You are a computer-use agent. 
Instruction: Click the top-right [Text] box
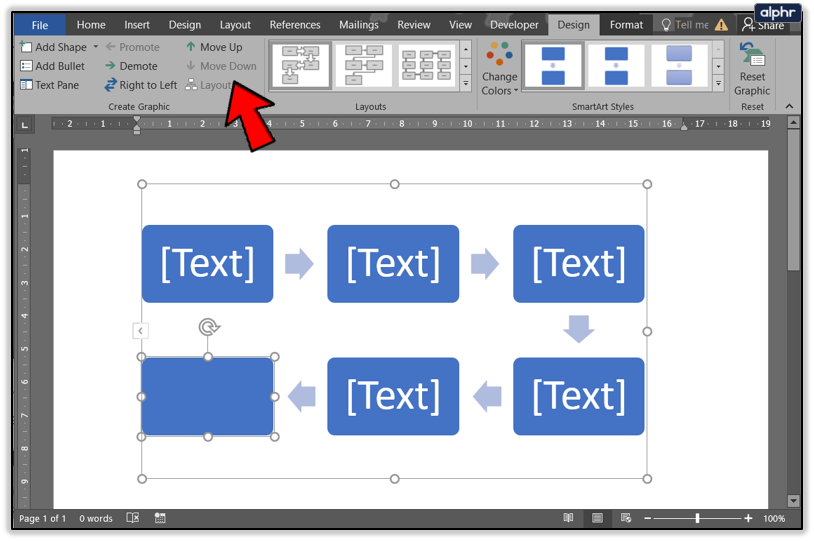coord(579,264)
